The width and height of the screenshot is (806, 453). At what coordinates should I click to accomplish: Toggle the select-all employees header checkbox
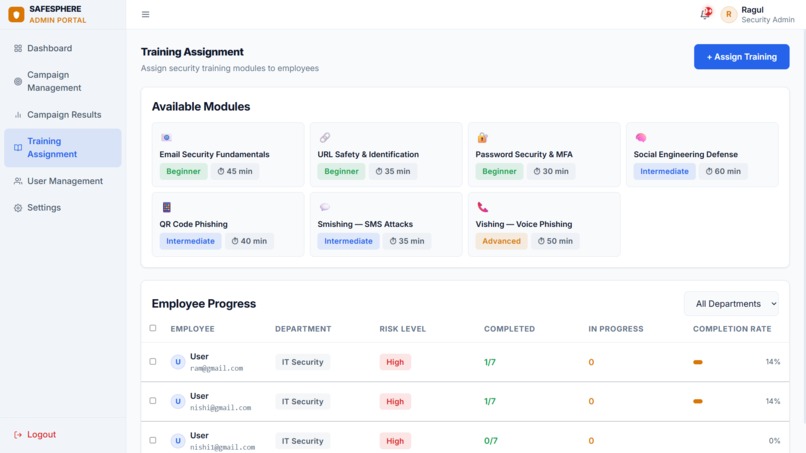click(153, 328)
